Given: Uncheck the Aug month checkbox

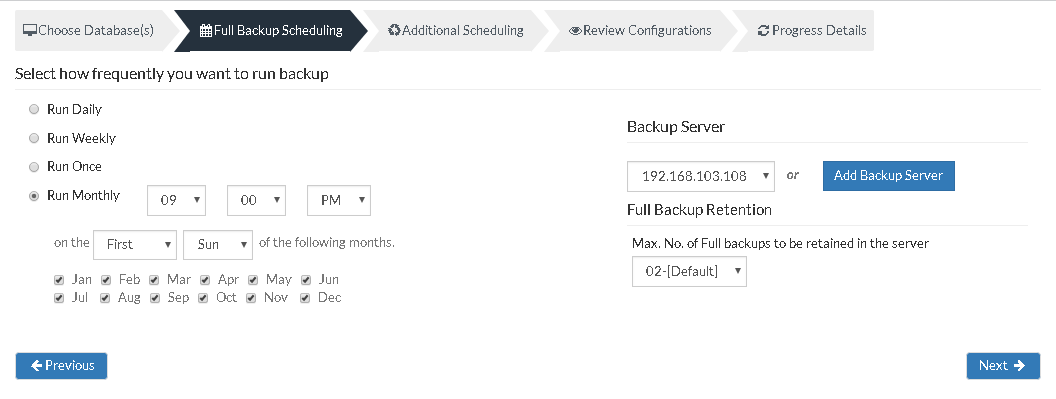Looking at the screenshot, I should [105, 298].
